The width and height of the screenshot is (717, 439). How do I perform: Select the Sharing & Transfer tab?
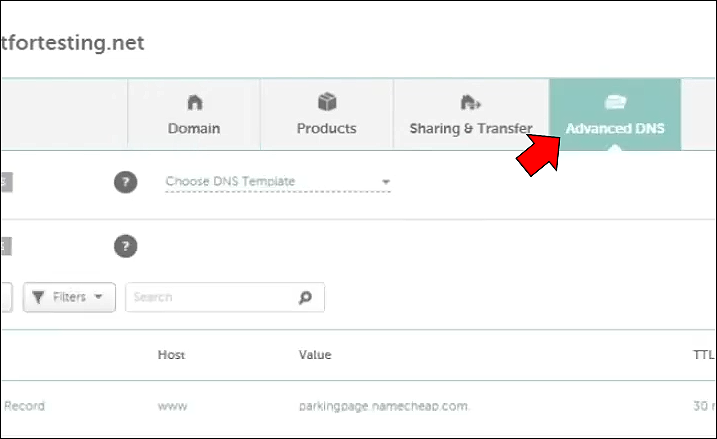[471, 128]
